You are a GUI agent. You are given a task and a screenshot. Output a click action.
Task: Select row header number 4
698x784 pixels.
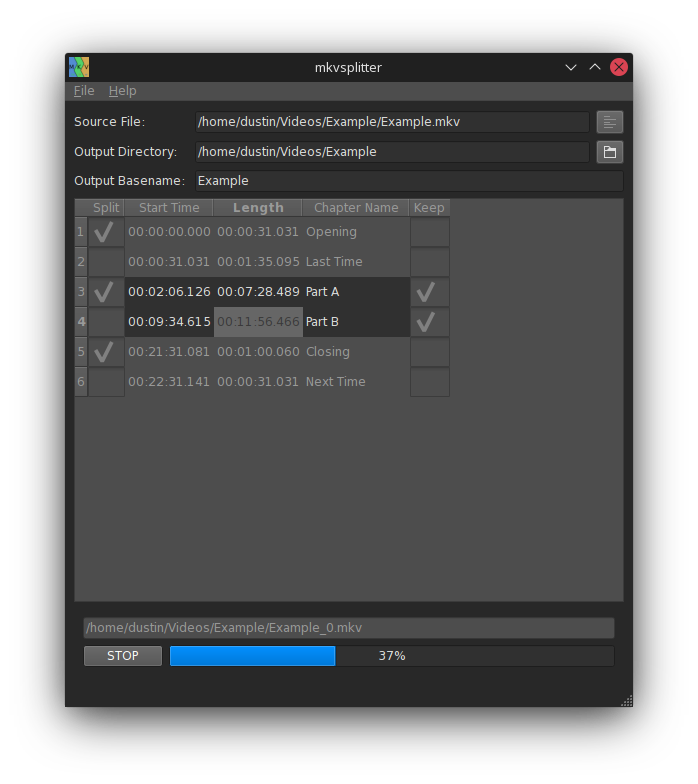[x=81, y=322]
